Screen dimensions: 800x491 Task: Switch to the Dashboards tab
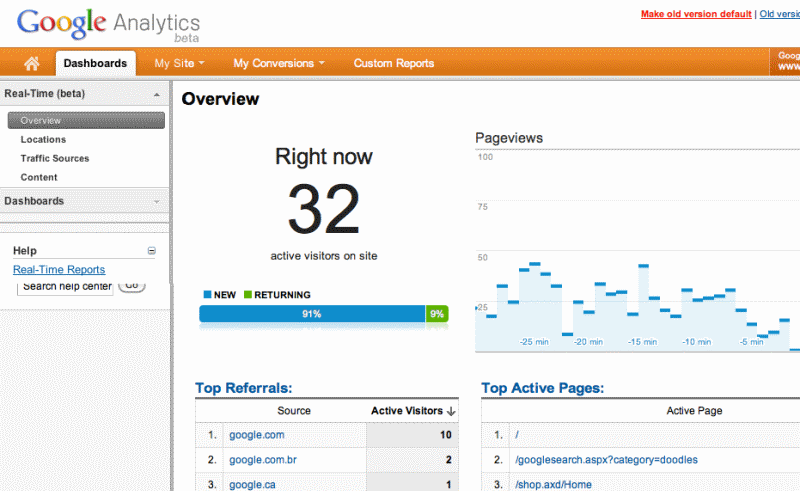tap(95, 63)
